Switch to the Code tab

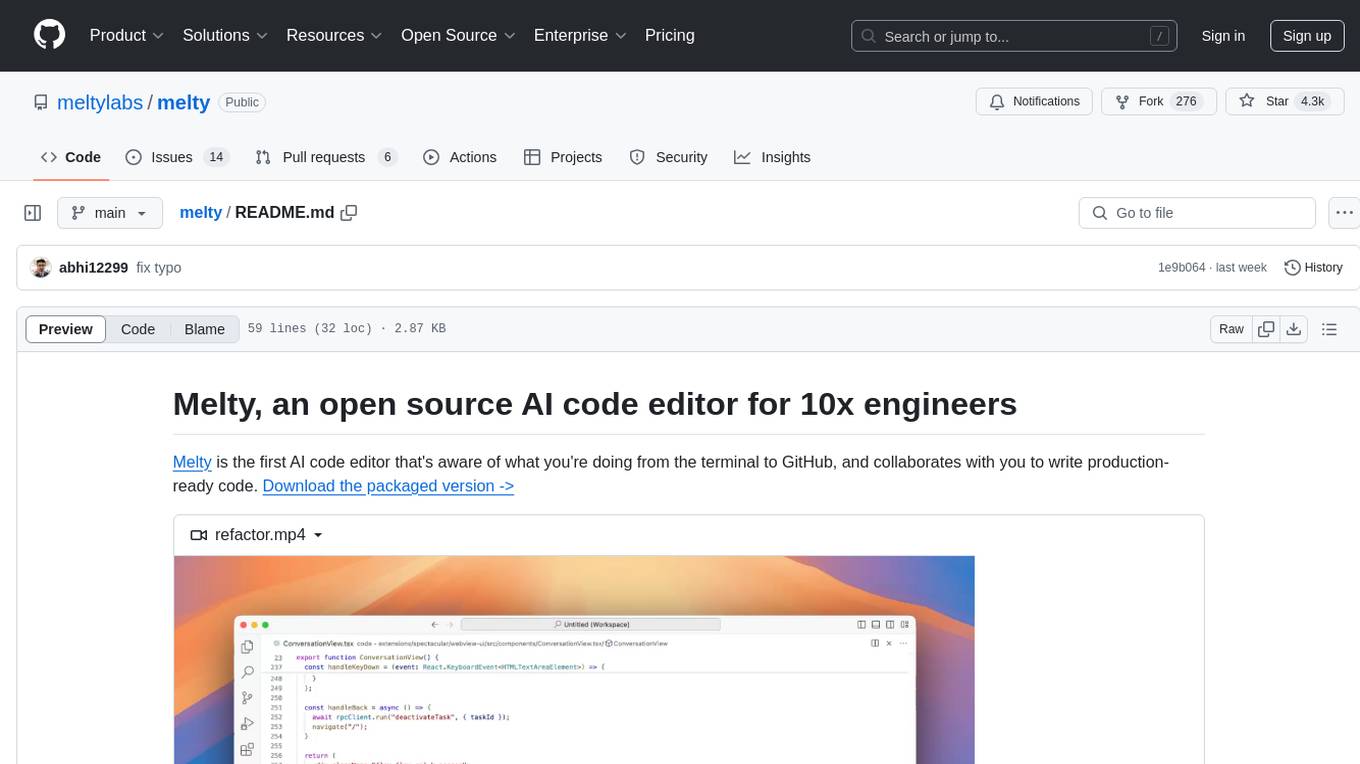71,157
